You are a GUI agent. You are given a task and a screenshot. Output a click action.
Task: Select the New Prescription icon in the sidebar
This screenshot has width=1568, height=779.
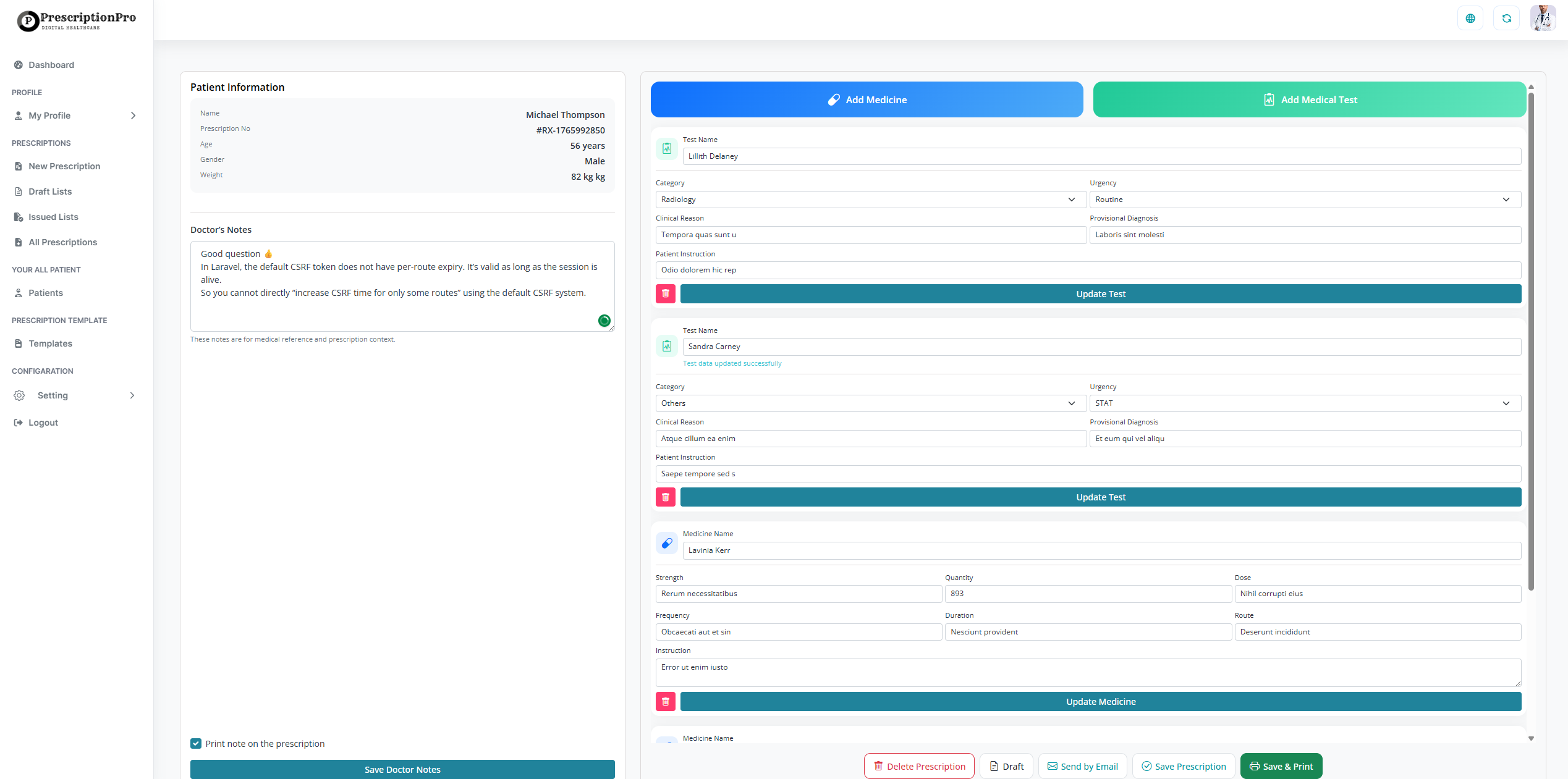pyautogui.click(x=19, y=166)
